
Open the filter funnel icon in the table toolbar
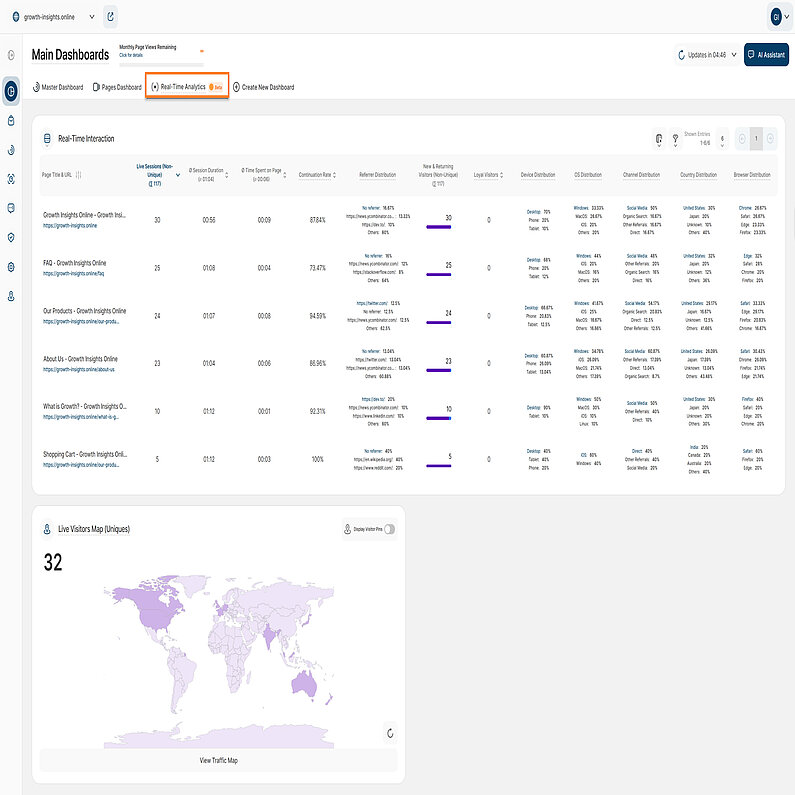coord(675,138)
